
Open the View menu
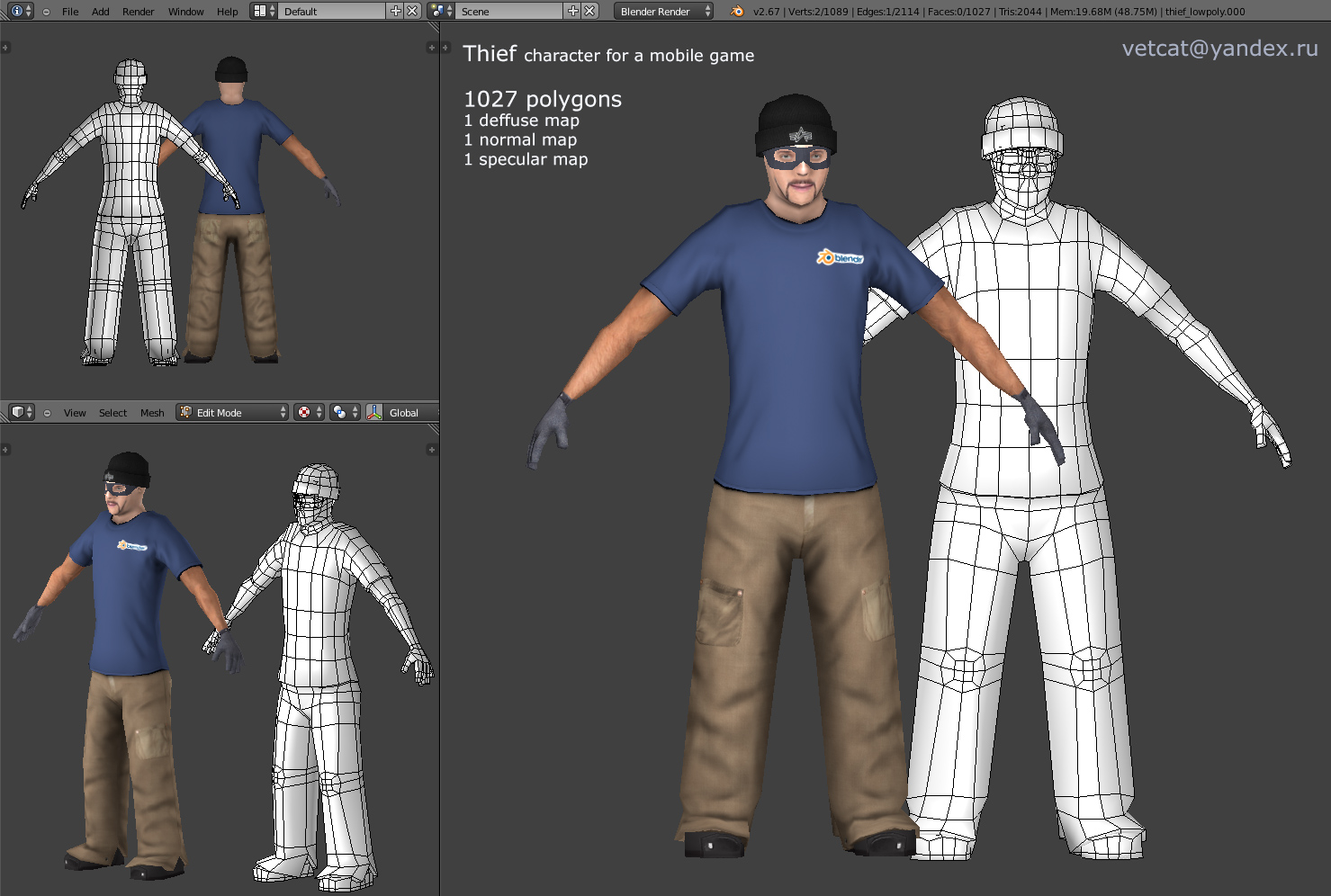pyautogui.click(x=75, y=413)
